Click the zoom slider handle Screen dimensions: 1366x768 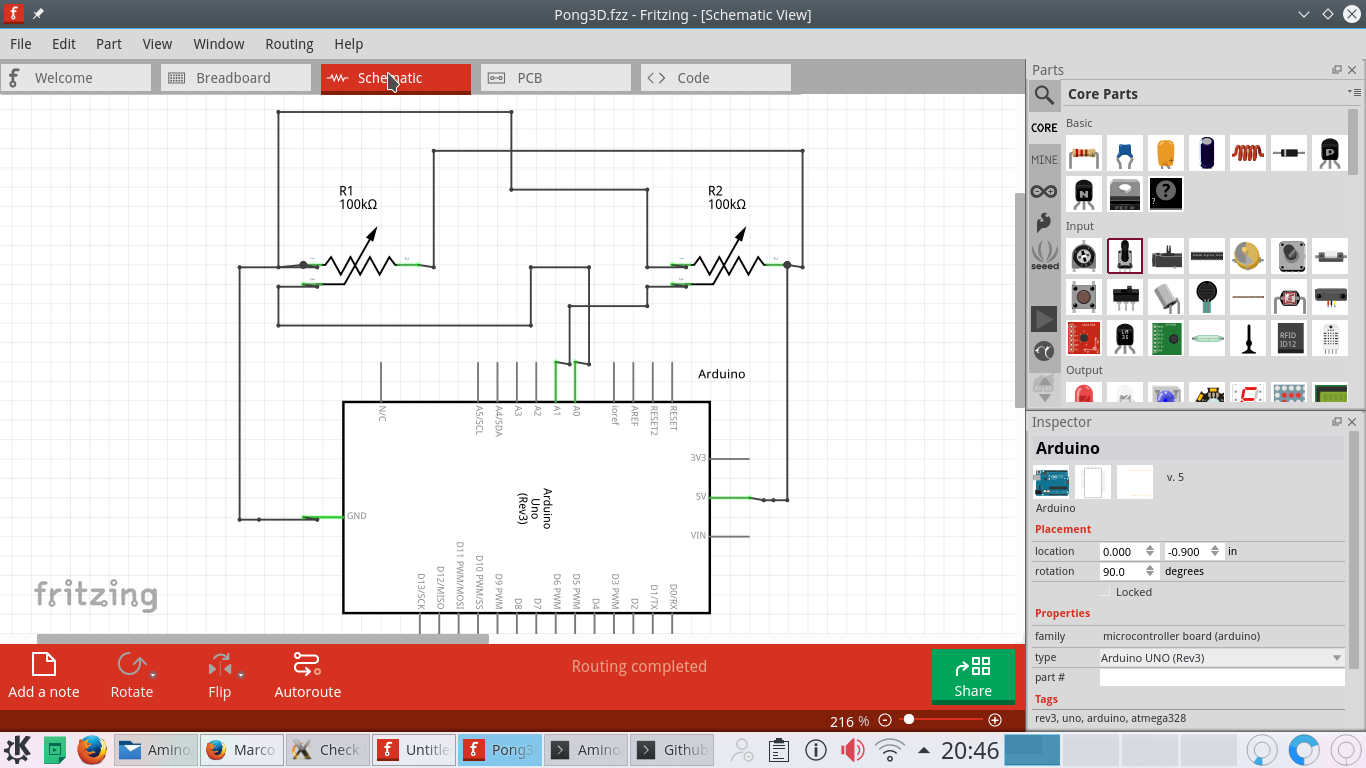[908, 719]
